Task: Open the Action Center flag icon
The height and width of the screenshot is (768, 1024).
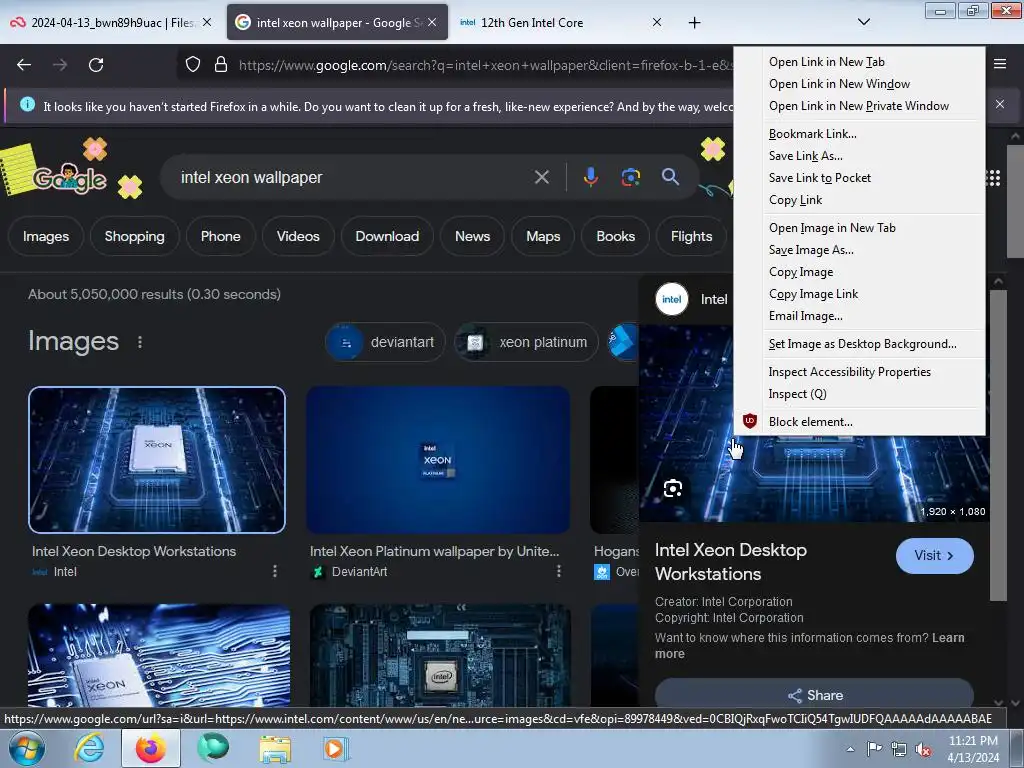Action: pos(874,748)
